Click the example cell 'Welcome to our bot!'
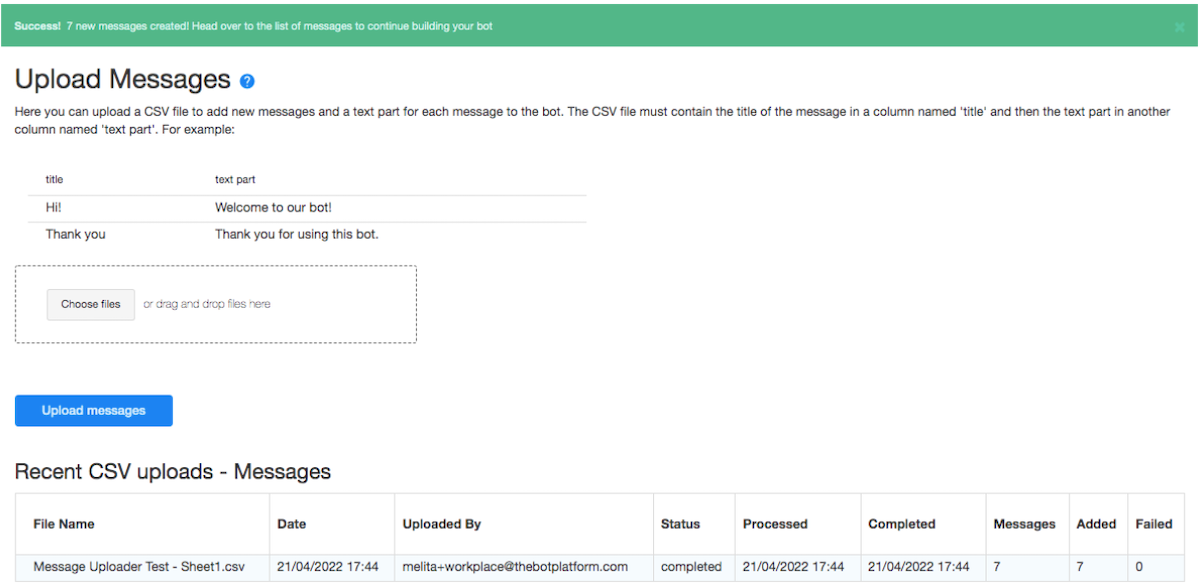 click(x=273, y=208)
